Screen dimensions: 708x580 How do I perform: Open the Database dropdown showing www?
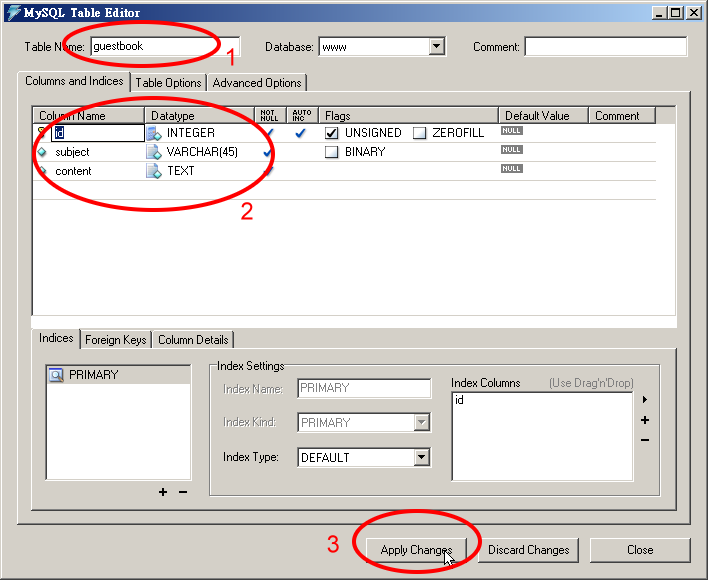tap(436, 46)
